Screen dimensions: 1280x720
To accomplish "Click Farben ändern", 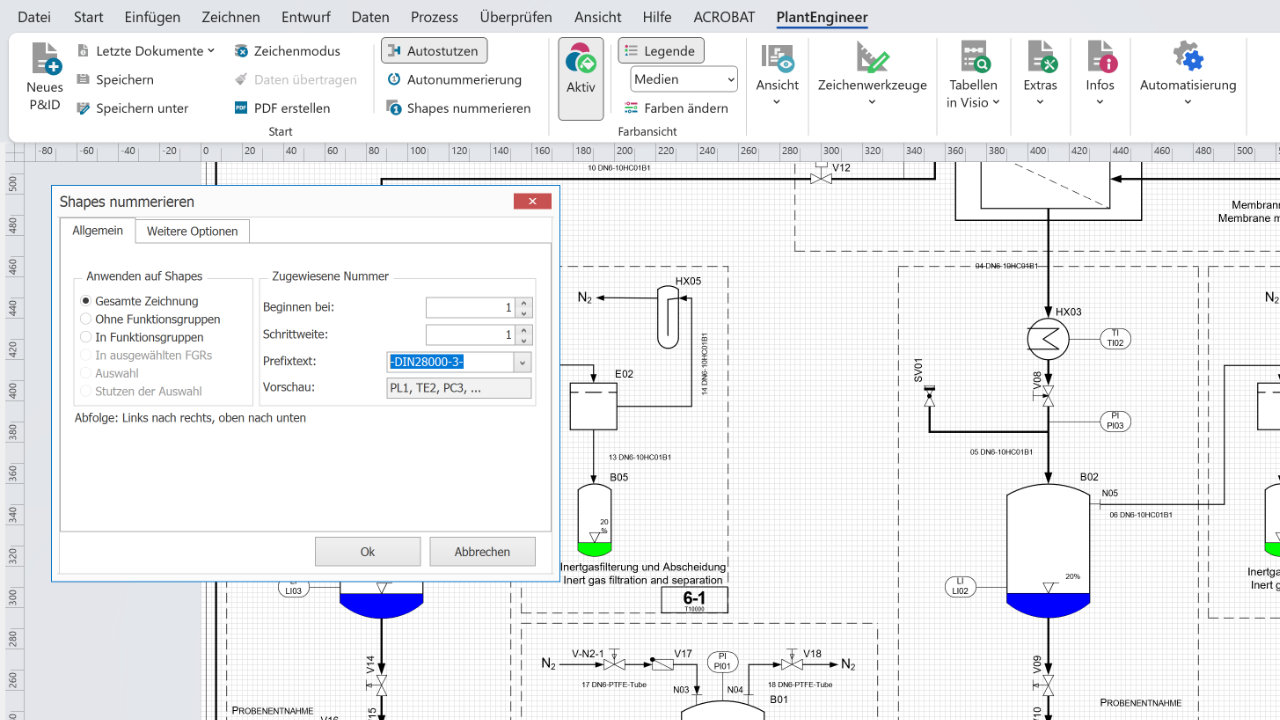I will tap(676, 108).
